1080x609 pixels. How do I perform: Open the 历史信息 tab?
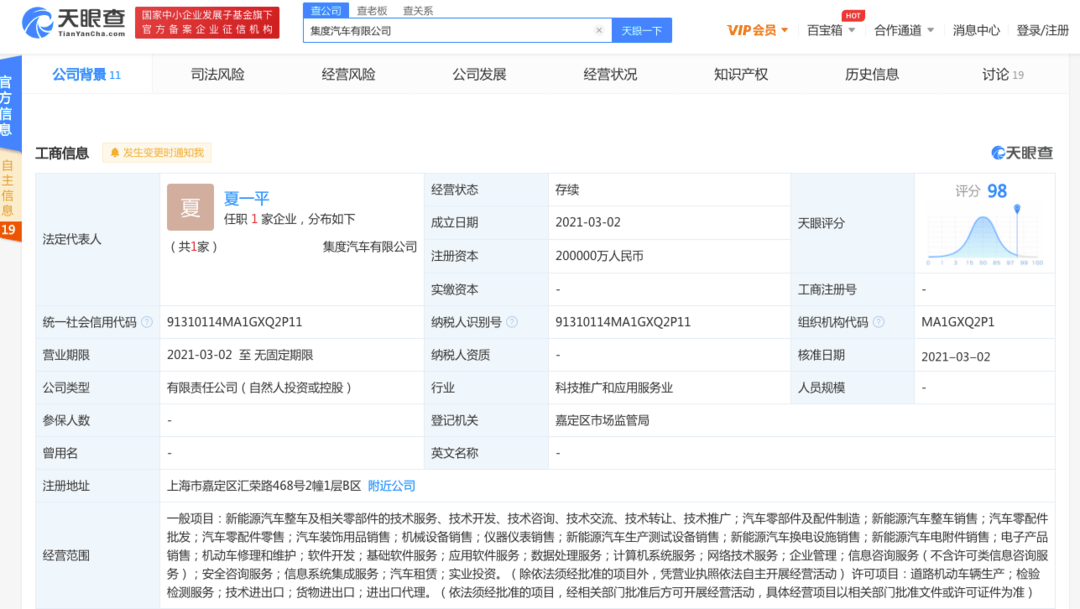872,74
